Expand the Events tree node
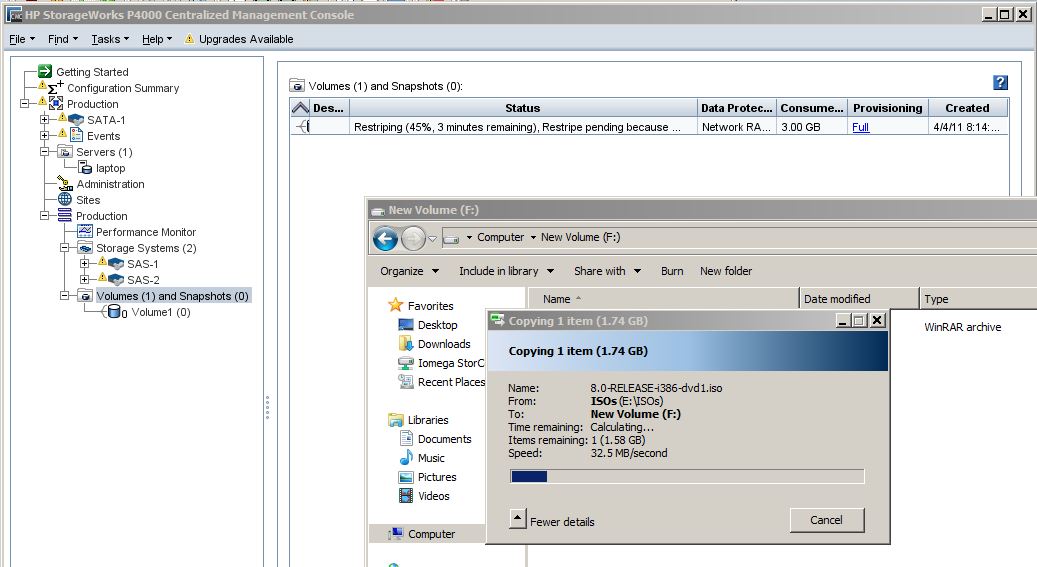Viewport: 1037px width, 567px height. 44,136
